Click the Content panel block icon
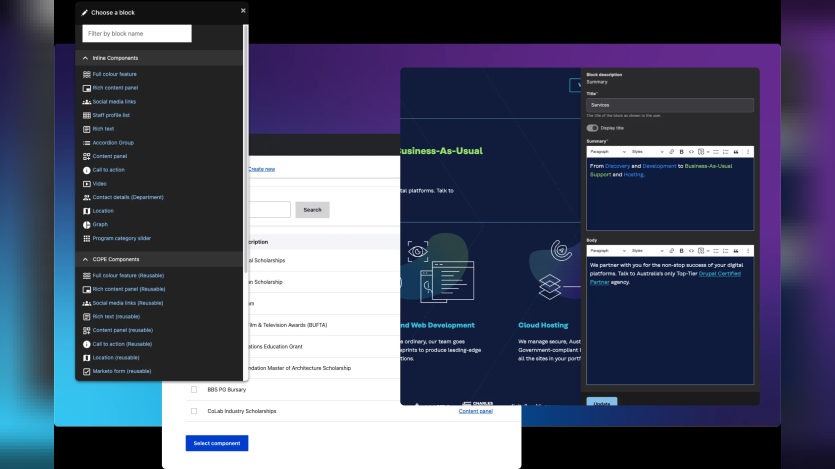 86,157
